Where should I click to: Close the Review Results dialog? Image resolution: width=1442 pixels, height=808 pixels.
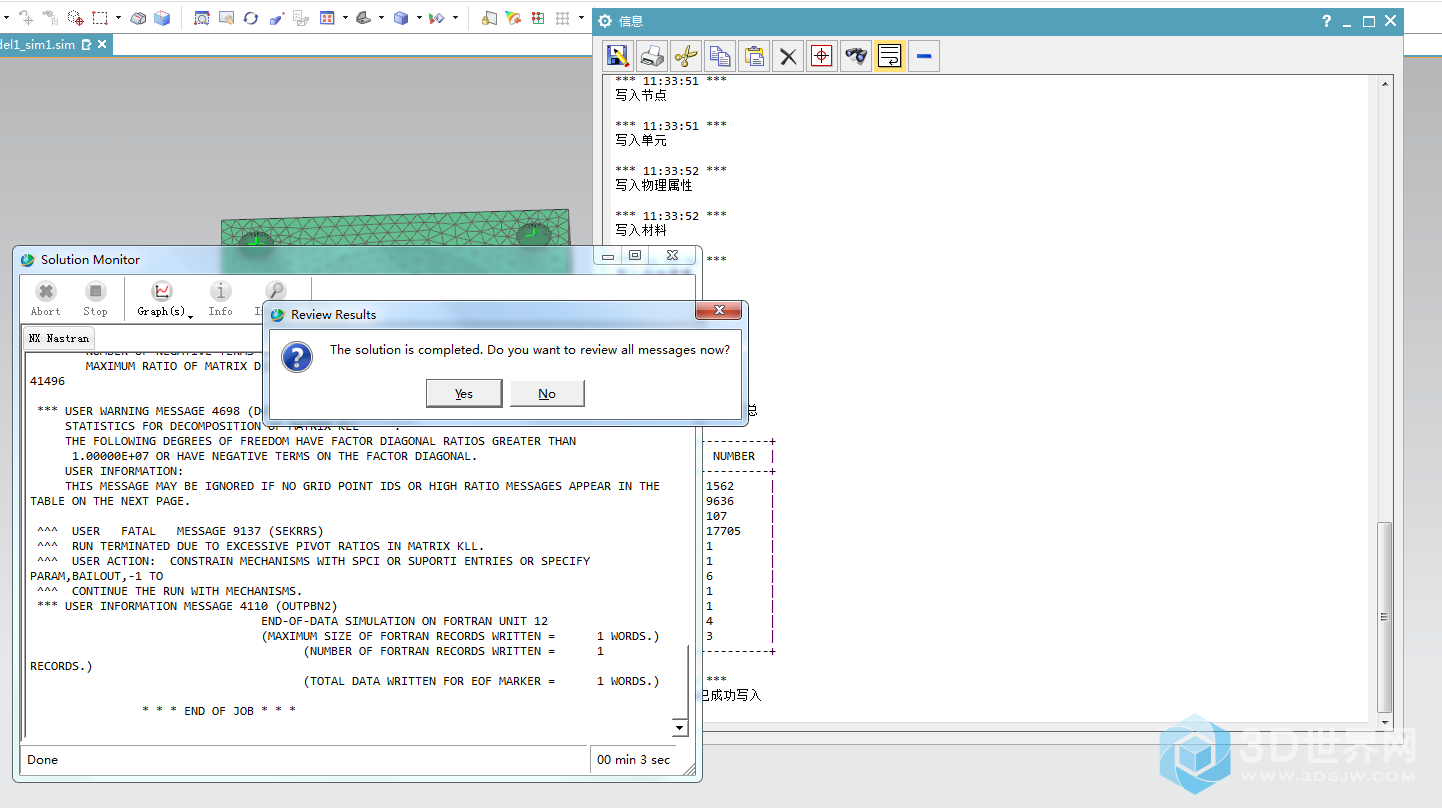click(x=719, y=311)
